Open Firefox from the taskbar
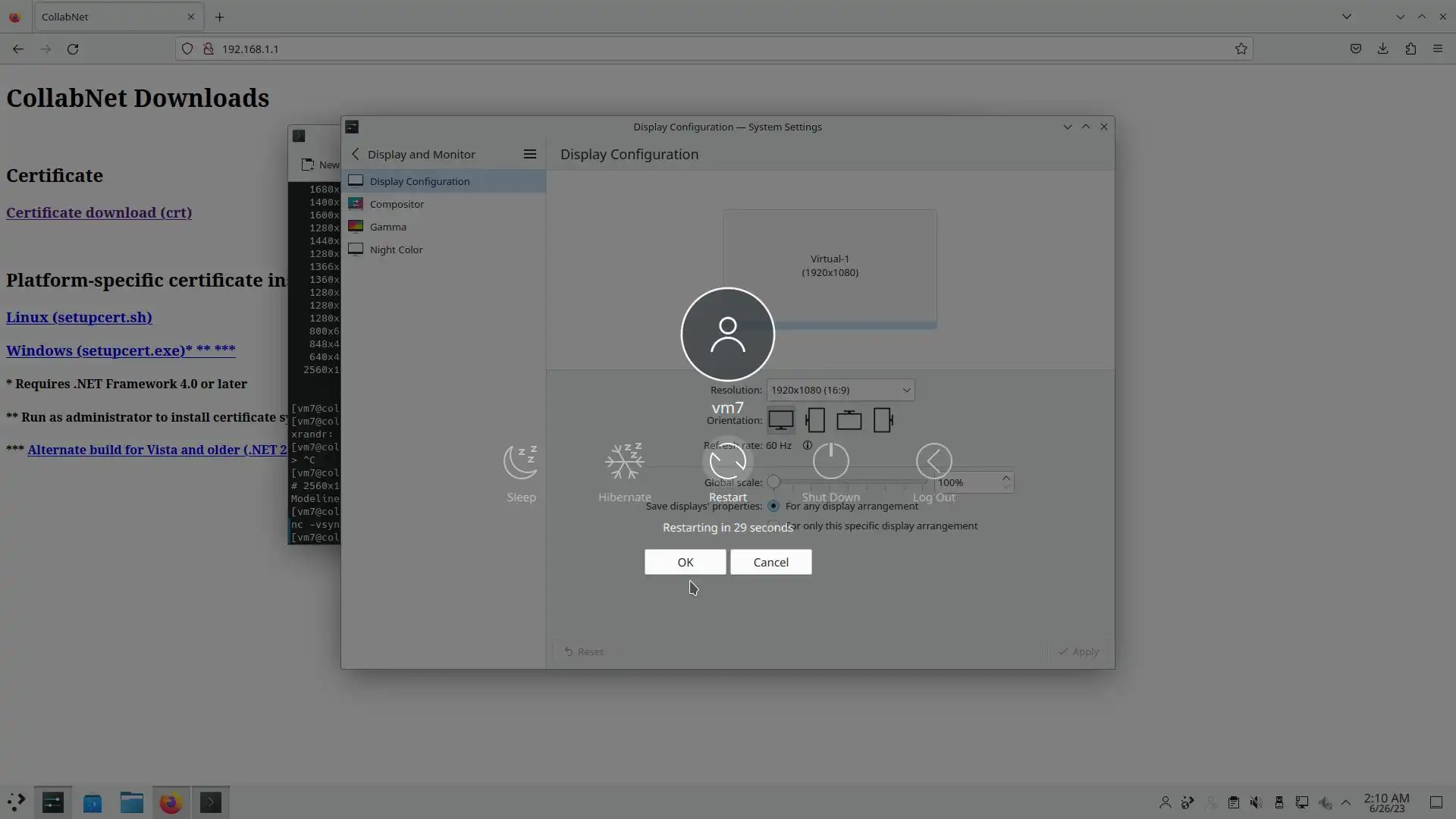The width and height of the screenshot is (1456, 819). coord(171,802)
